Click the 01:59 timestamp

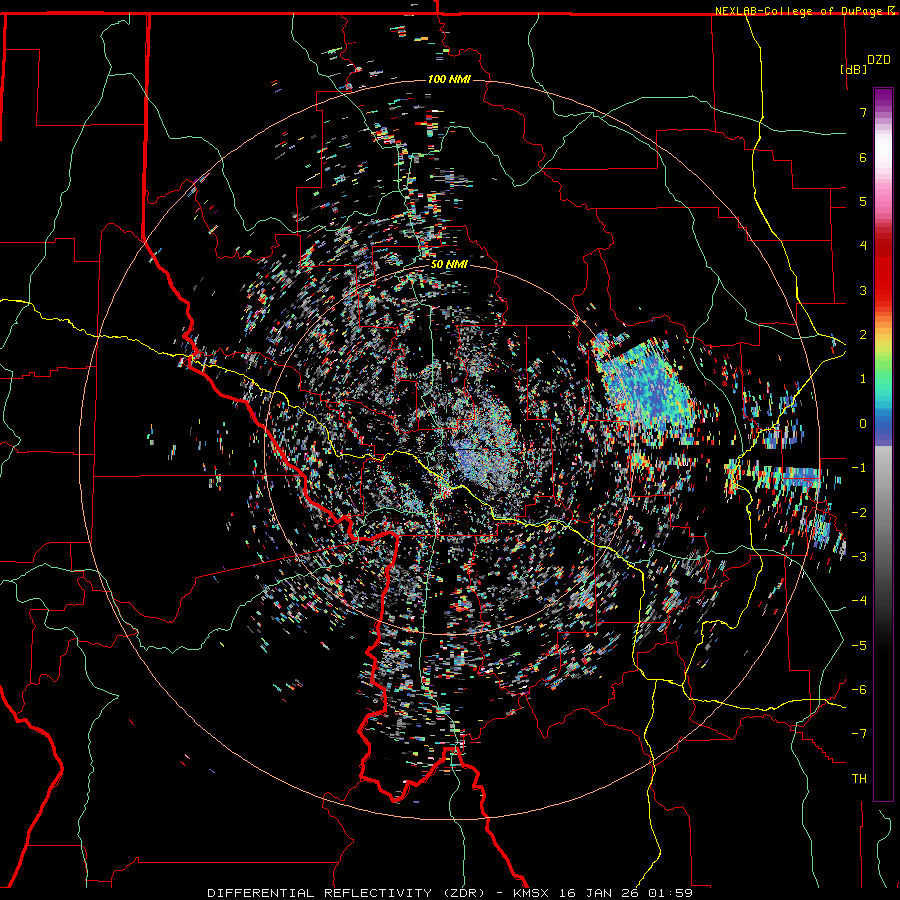(670, 893)
